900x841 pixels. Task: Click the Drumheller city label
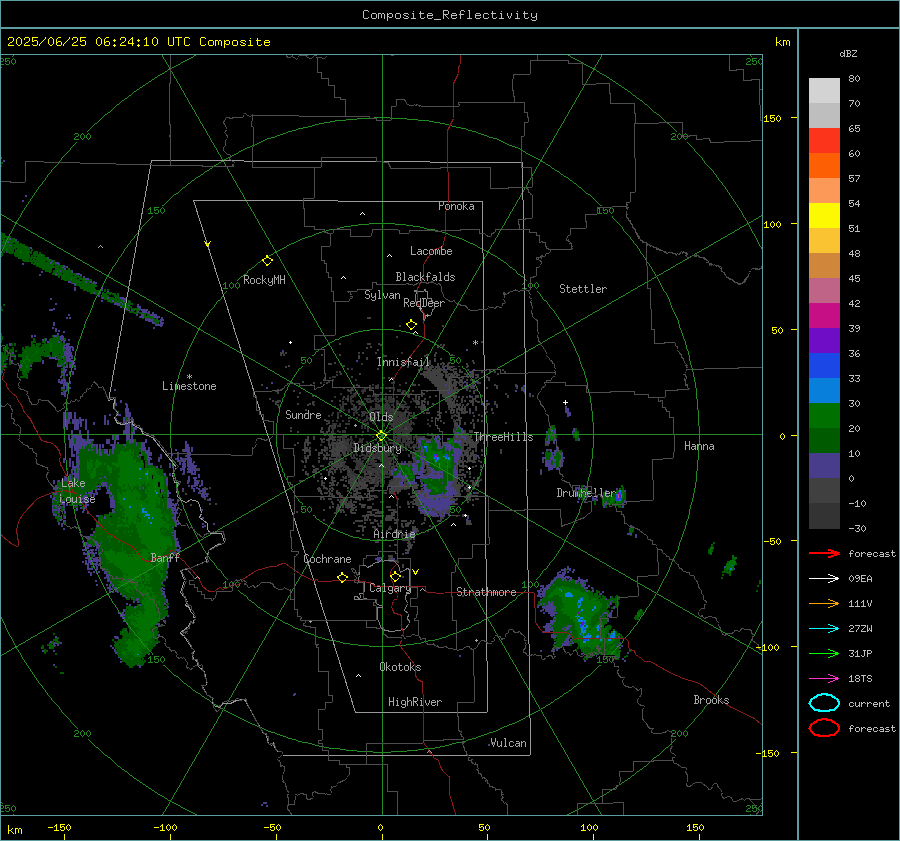click(586, 493)
